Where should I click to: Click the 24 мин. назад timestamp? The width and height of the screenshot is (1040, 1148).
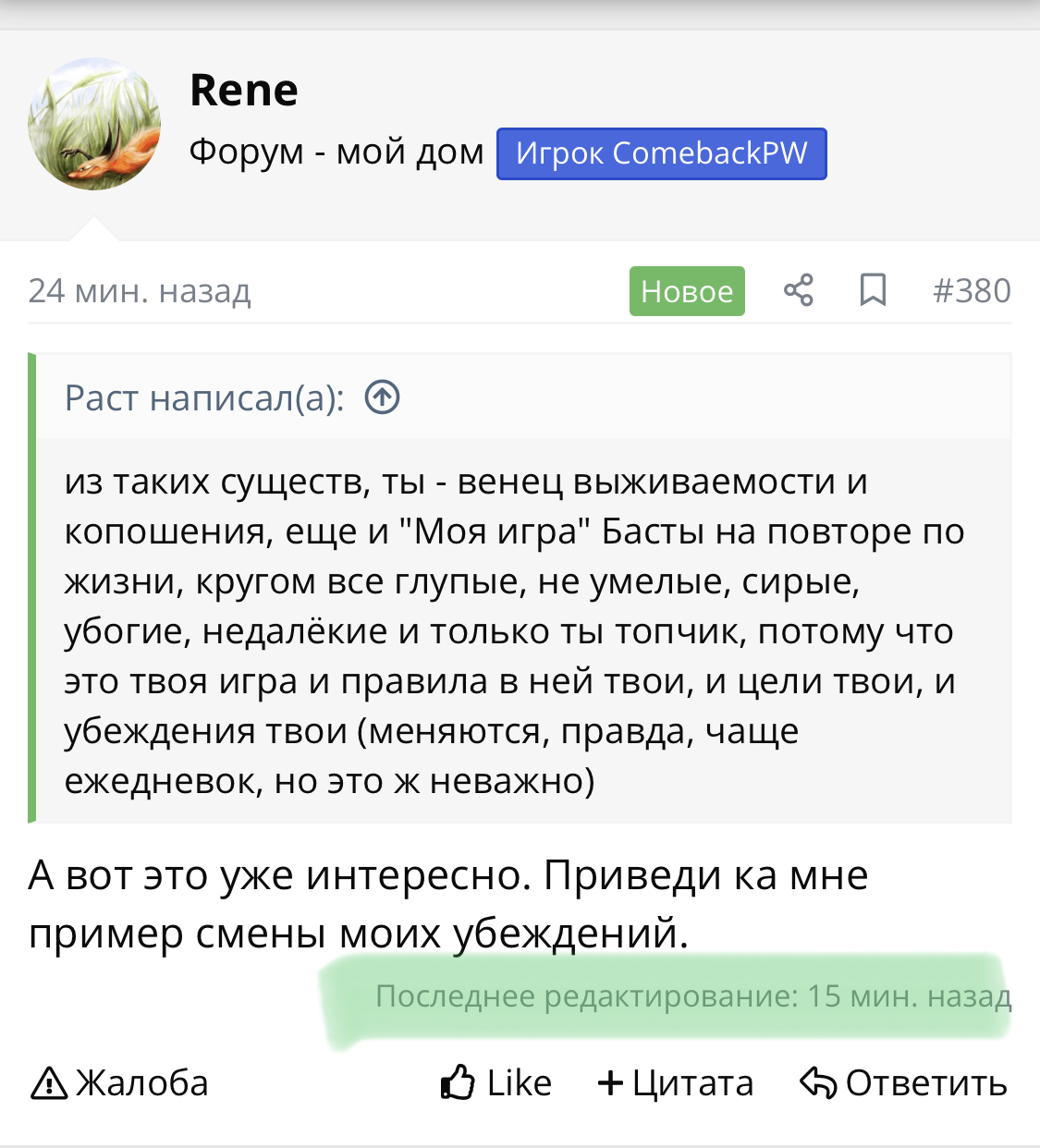click(x=140, y=290)
